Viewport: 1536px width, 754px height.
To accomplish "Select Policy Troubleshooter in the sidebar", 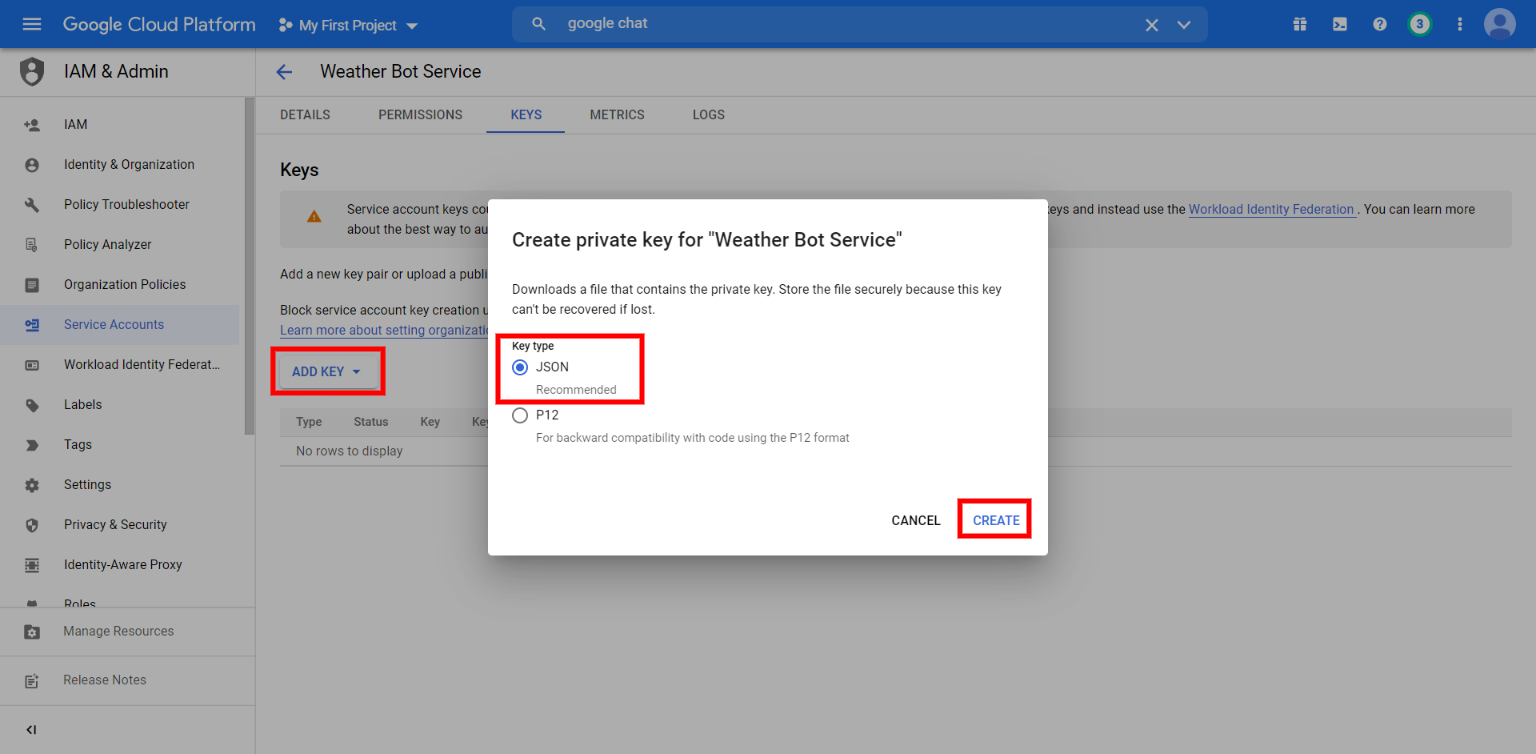I will 126,204.
